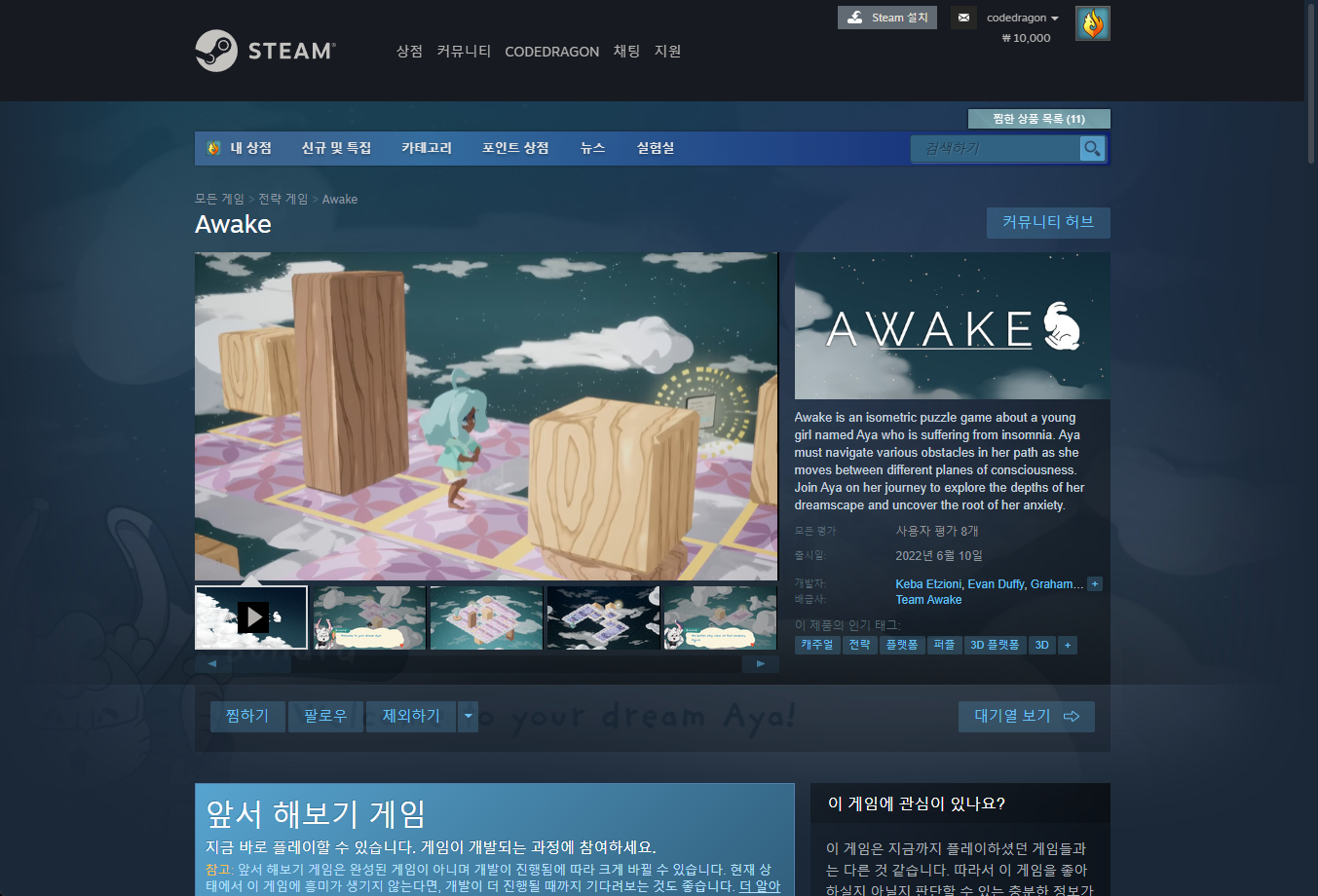Viewport: 1318px width, 896px height.
Task: Open the Steam 설치 download button
Action: pos(887,18)
